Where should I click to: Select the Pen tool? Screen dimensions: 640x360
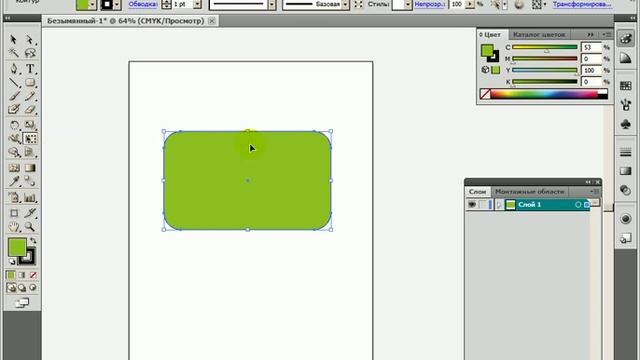point(13,69)
